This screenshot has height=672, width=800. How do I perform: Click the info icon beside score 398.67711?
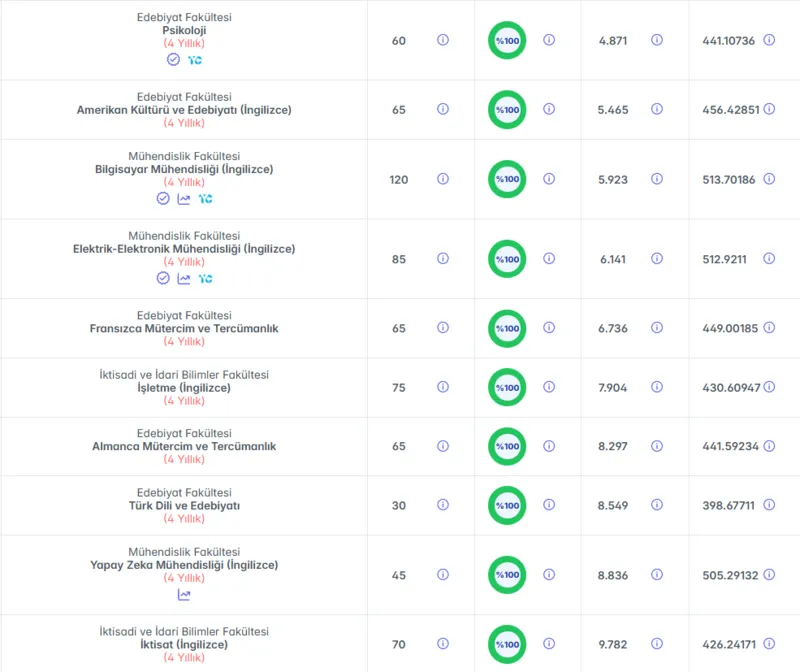tap(769, 505)
